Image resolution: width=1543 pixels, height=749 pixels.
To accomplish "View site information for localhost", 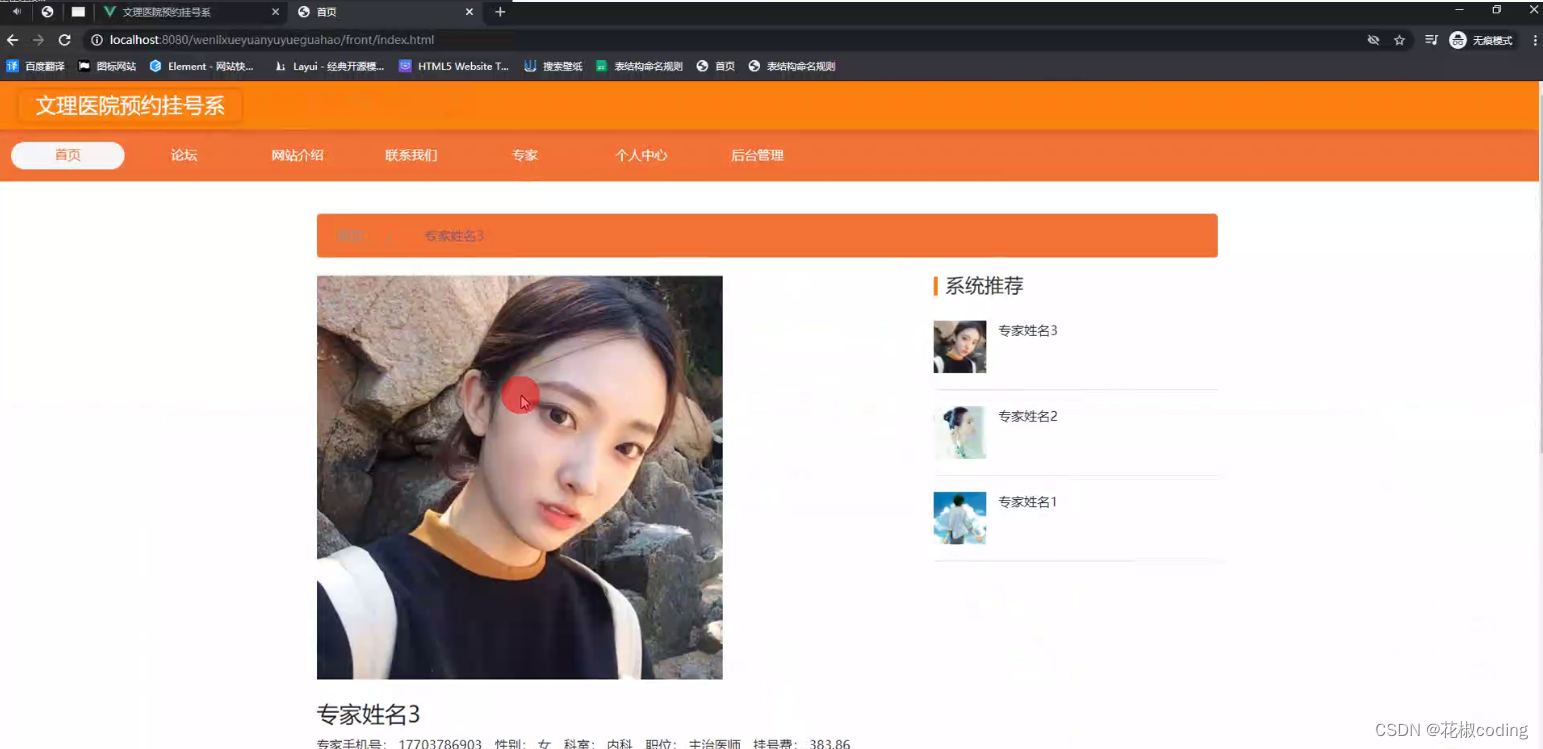I will (x=95, y=40).
